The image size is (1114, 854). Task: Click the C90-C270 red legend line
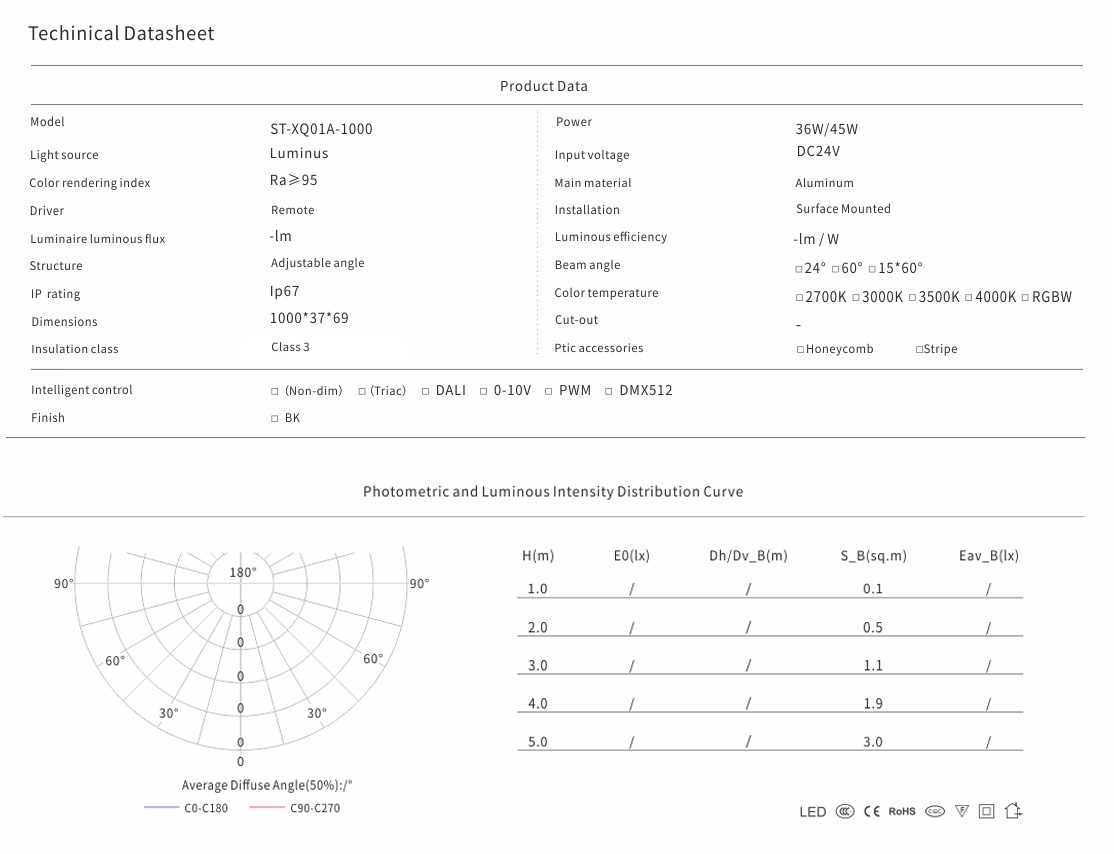(x=267, y=808)
